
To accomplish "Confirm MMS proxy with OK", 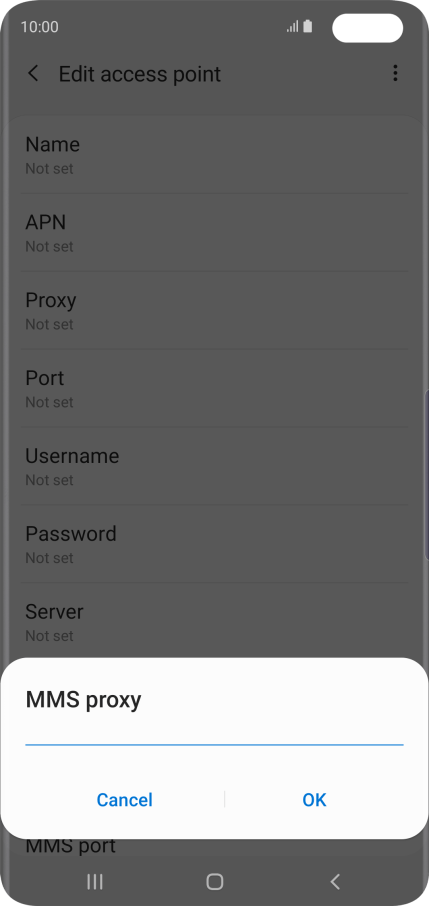I will coord(315,800).
